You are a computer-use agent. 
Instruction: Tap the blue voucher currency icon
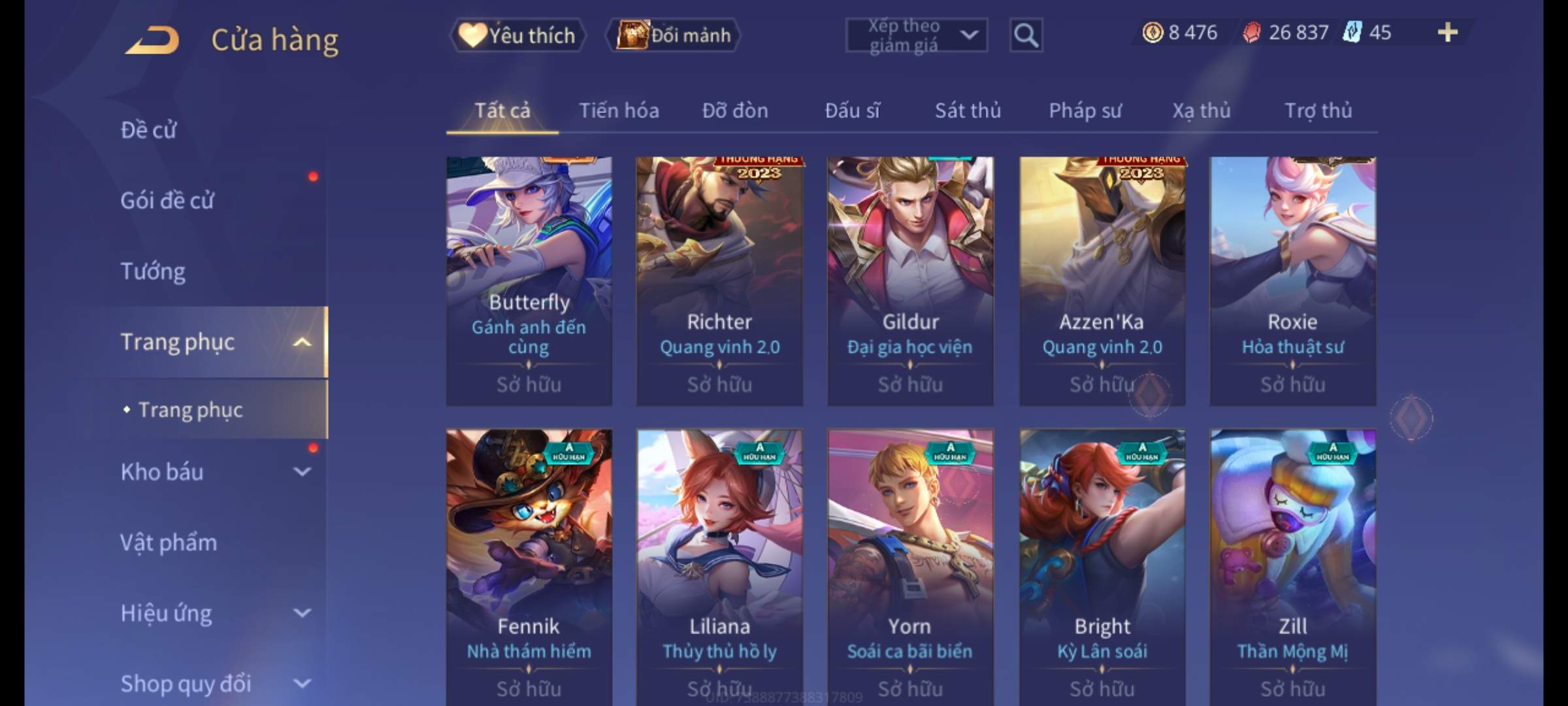point(1352,32)
